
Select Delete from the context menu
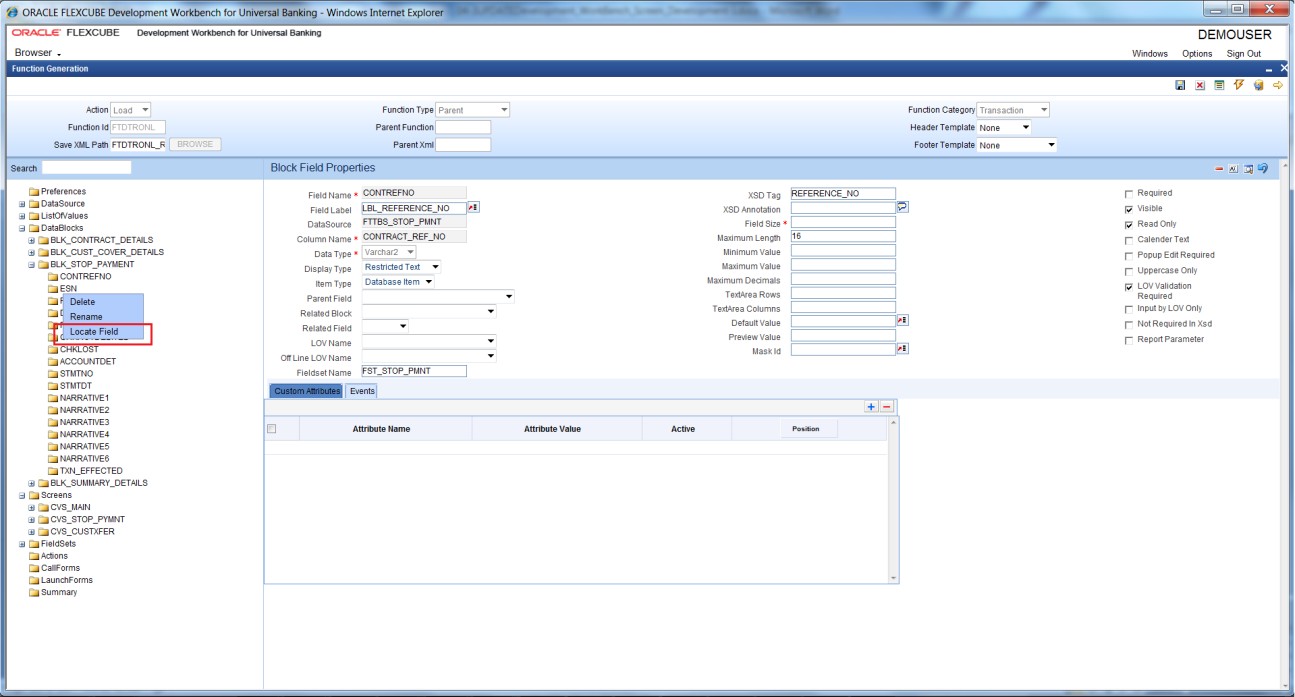[82, 302]
